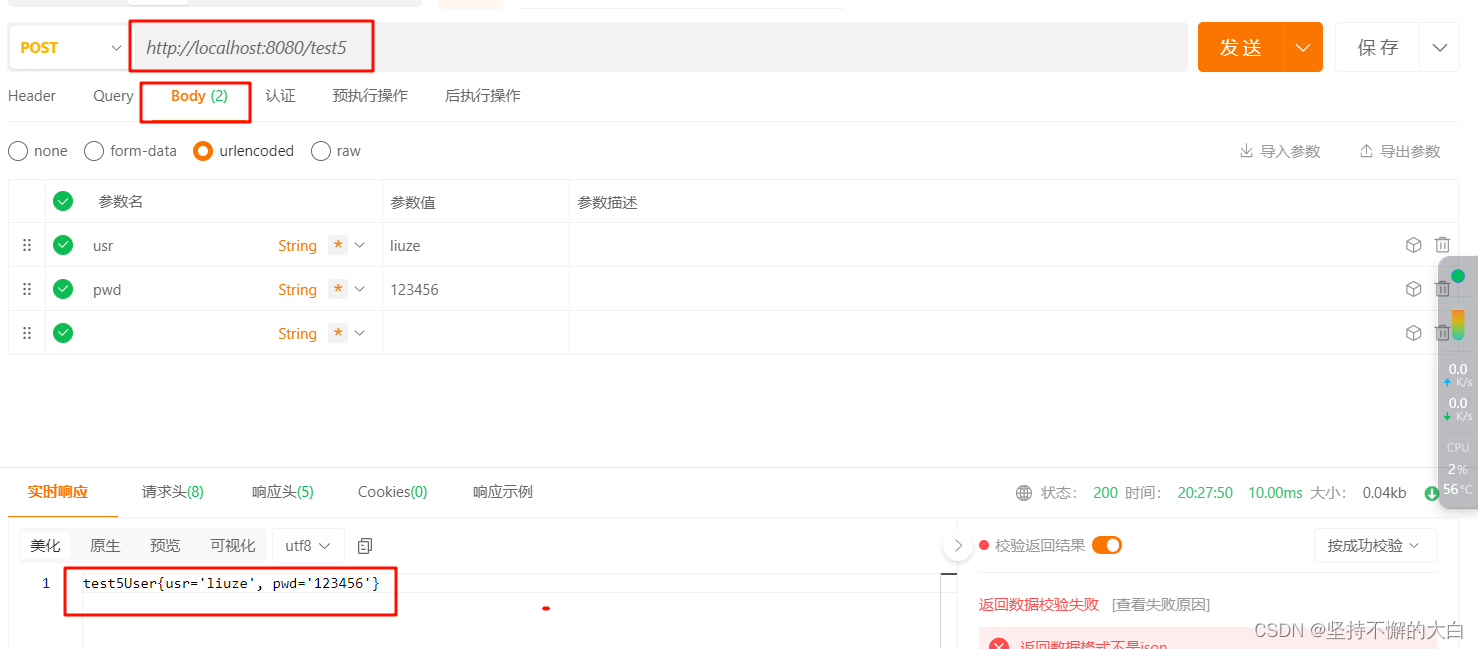The width and height of the screenshot is (1478, 649).
Task: Select the 原生 raw view
Action: coord(105,546)
